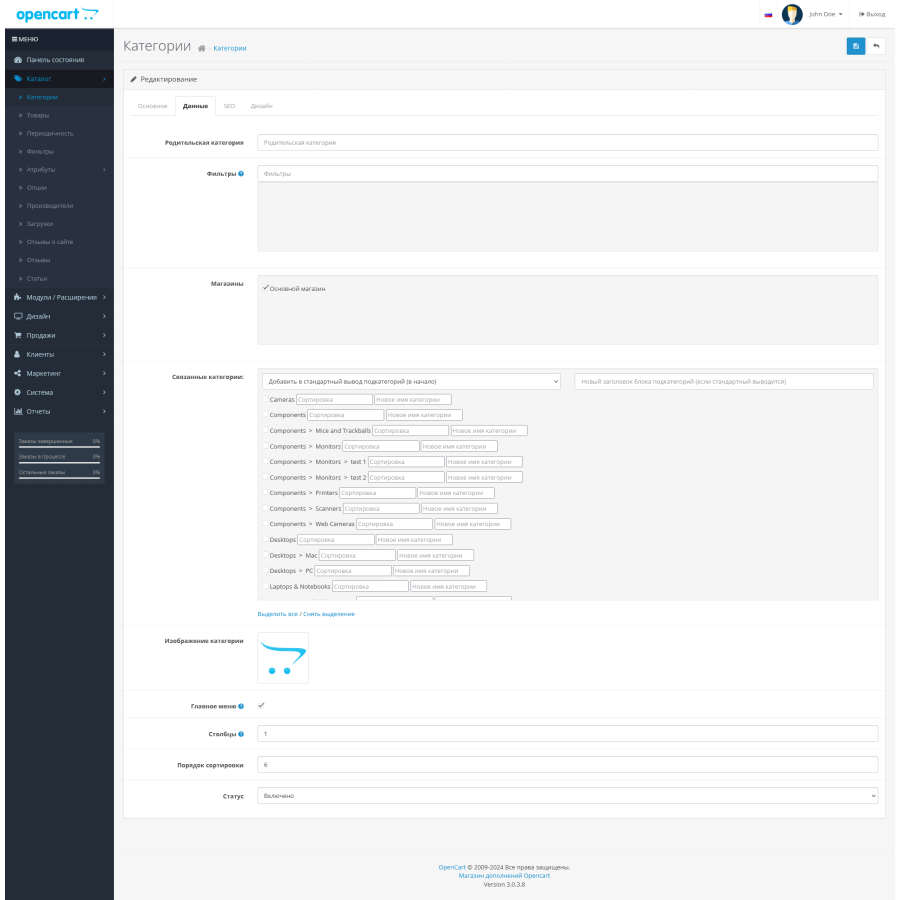Click the dashboard gauge icon in sidebar
Screen dimensions: 900x900
click(18, 60)
